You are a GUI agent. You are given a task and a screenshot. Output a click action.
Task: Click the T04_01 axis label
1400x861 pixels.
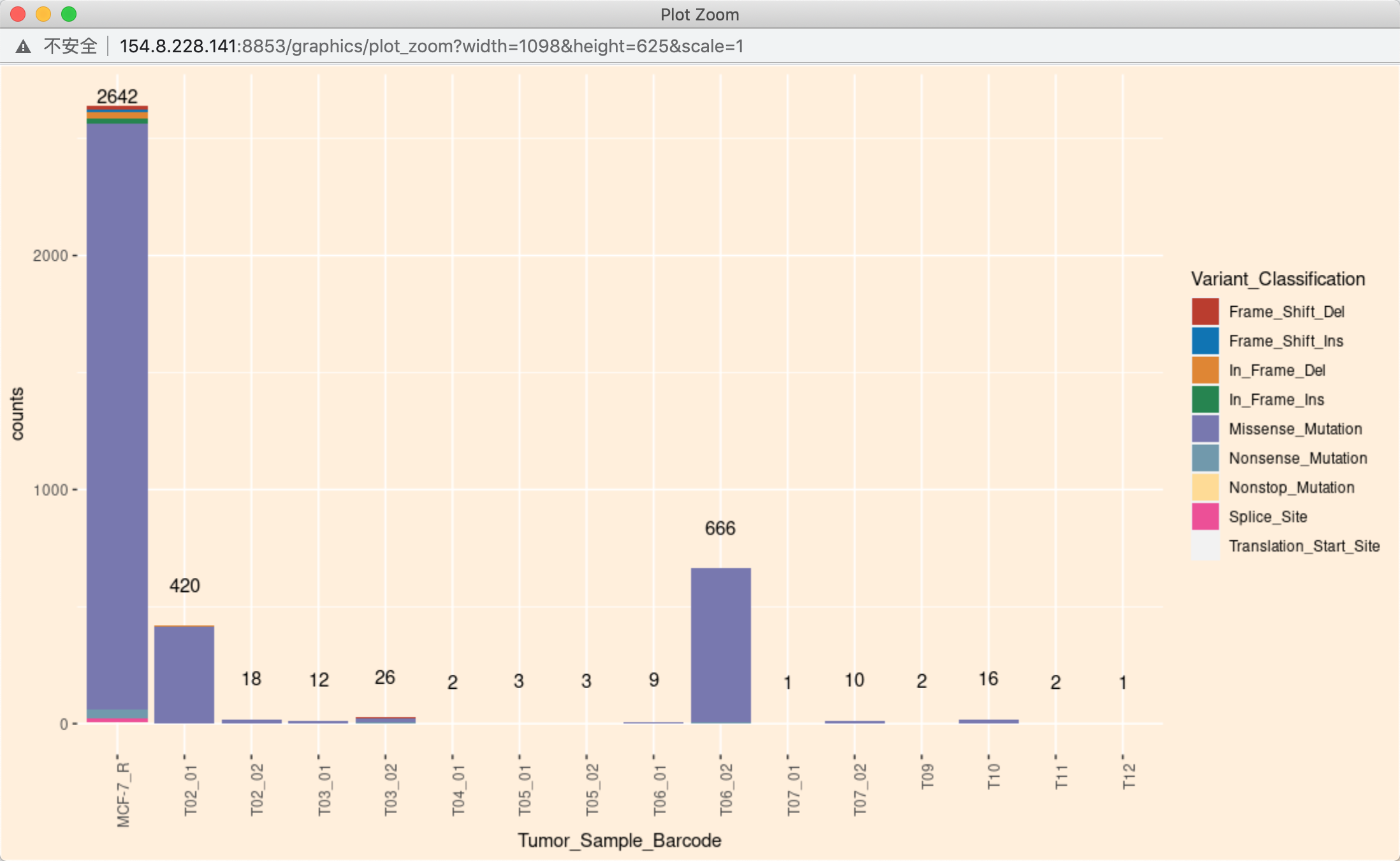point(458,790)
